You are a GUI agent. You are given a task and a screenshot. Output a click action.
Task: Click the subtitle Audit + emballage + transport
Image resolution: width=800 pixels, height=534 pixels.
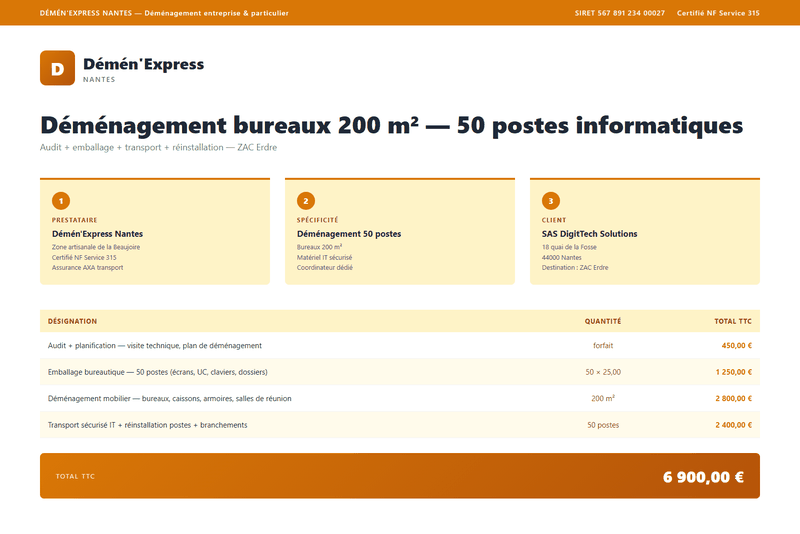158,147
